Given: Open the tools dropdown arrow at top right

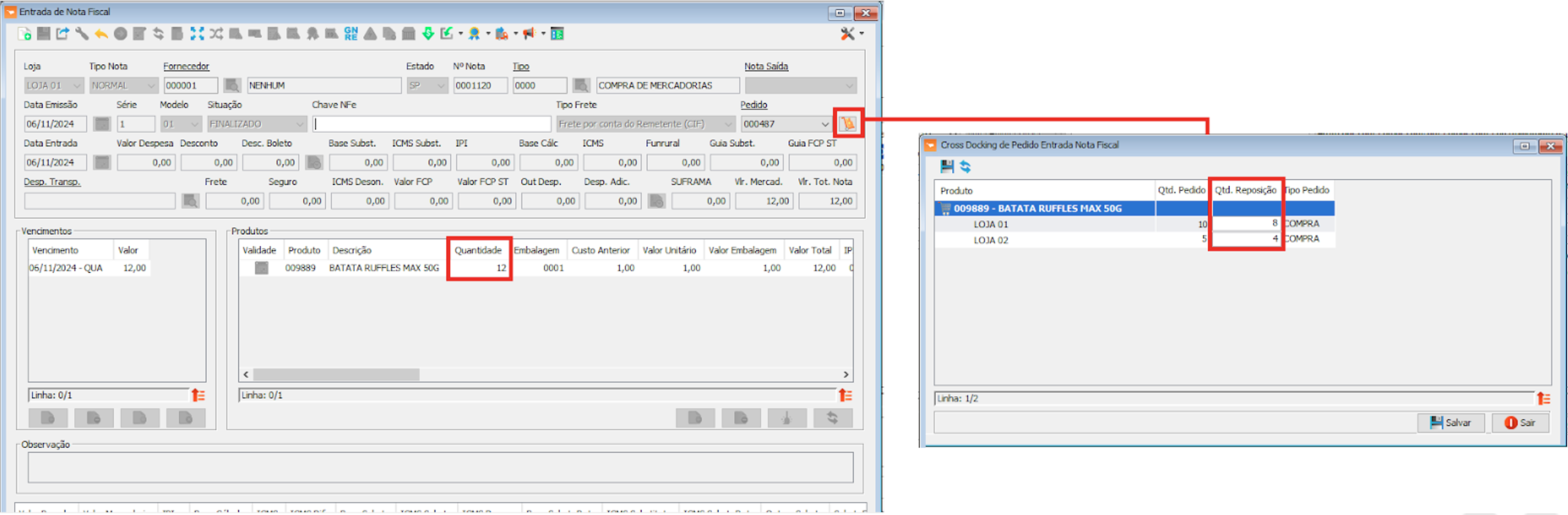Looking at the screenshot, I should tap(862, 34).
